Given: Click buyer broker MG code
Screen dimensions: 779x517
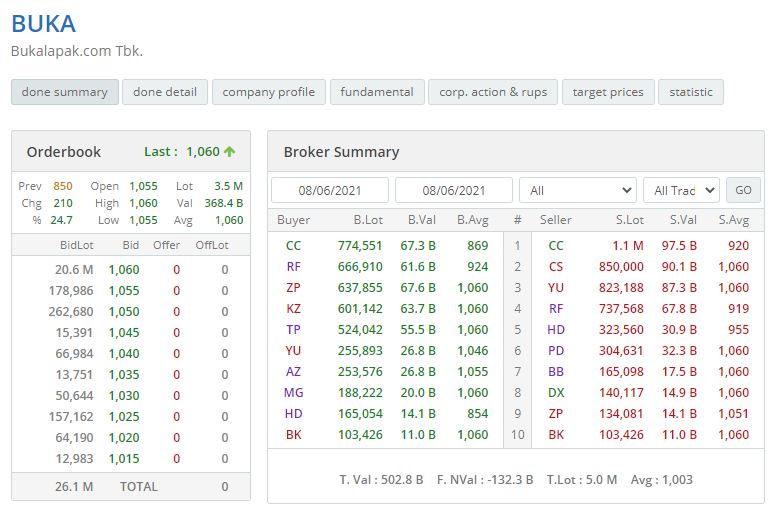Looking at the screenshot, I should click(293, 393).
